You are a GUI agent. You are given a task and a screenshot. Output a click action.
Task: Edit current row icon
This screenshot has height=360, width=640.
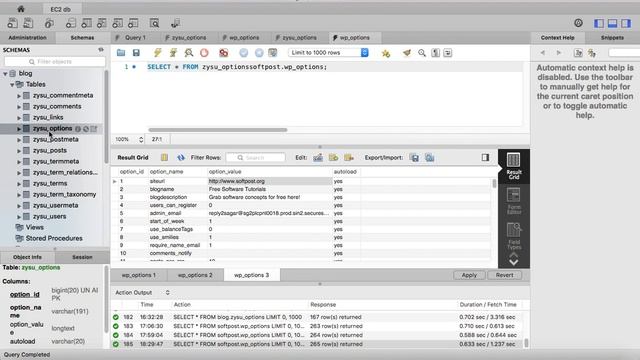click(x=318, y=158)
